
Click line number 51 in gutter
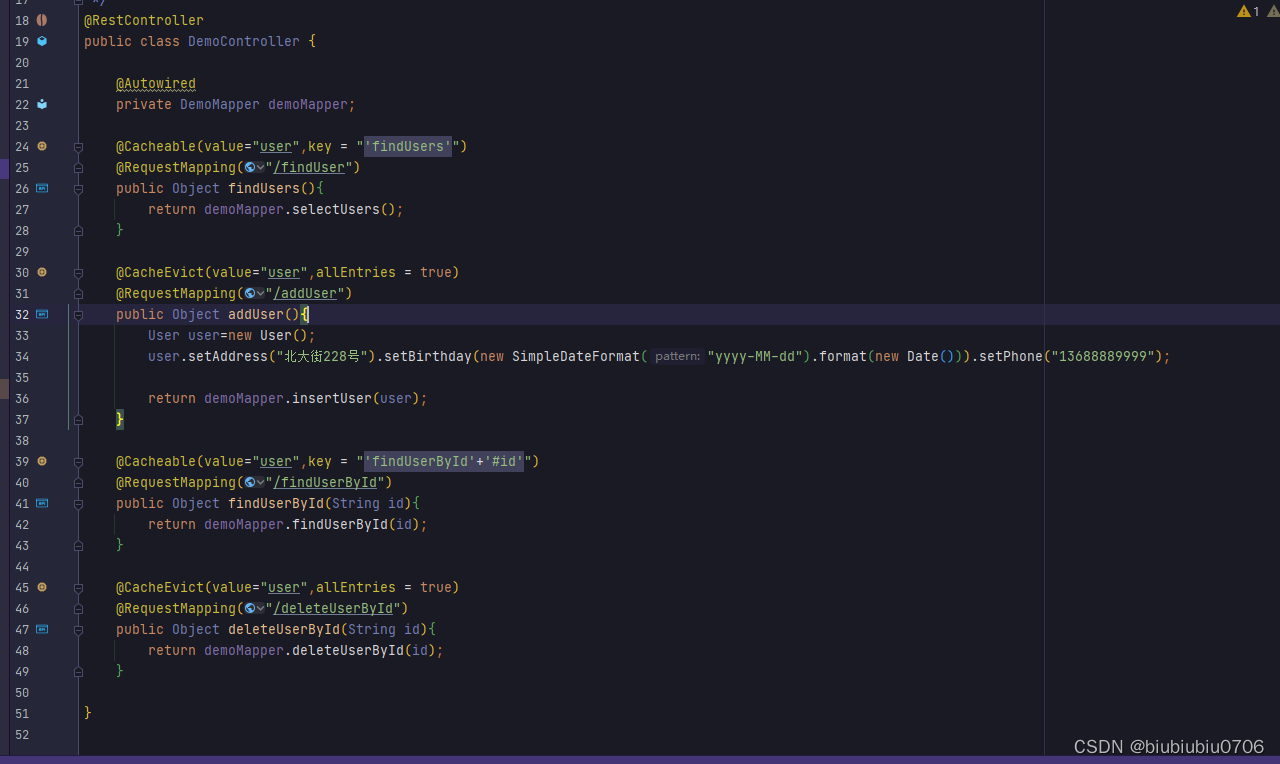(21, 713)
